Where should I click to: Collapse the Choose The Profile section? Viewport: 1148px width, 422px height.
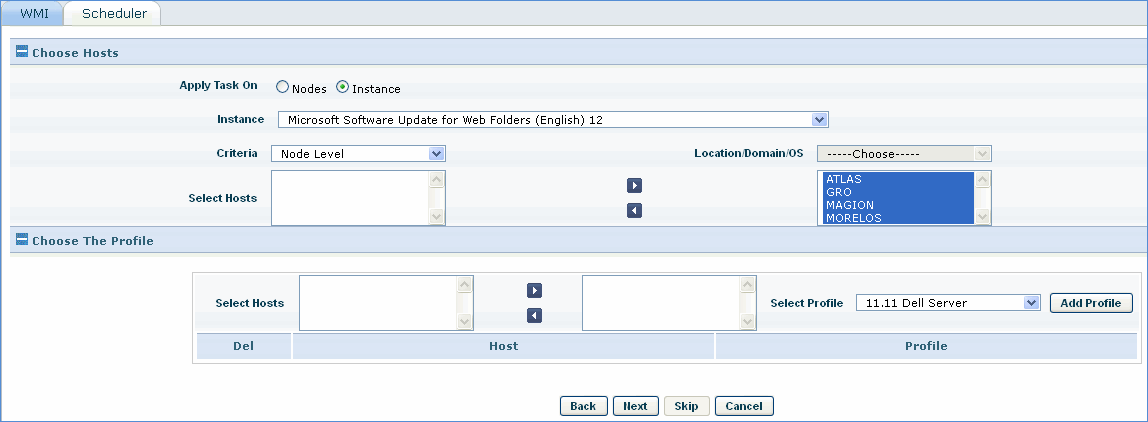pos(22,240)
